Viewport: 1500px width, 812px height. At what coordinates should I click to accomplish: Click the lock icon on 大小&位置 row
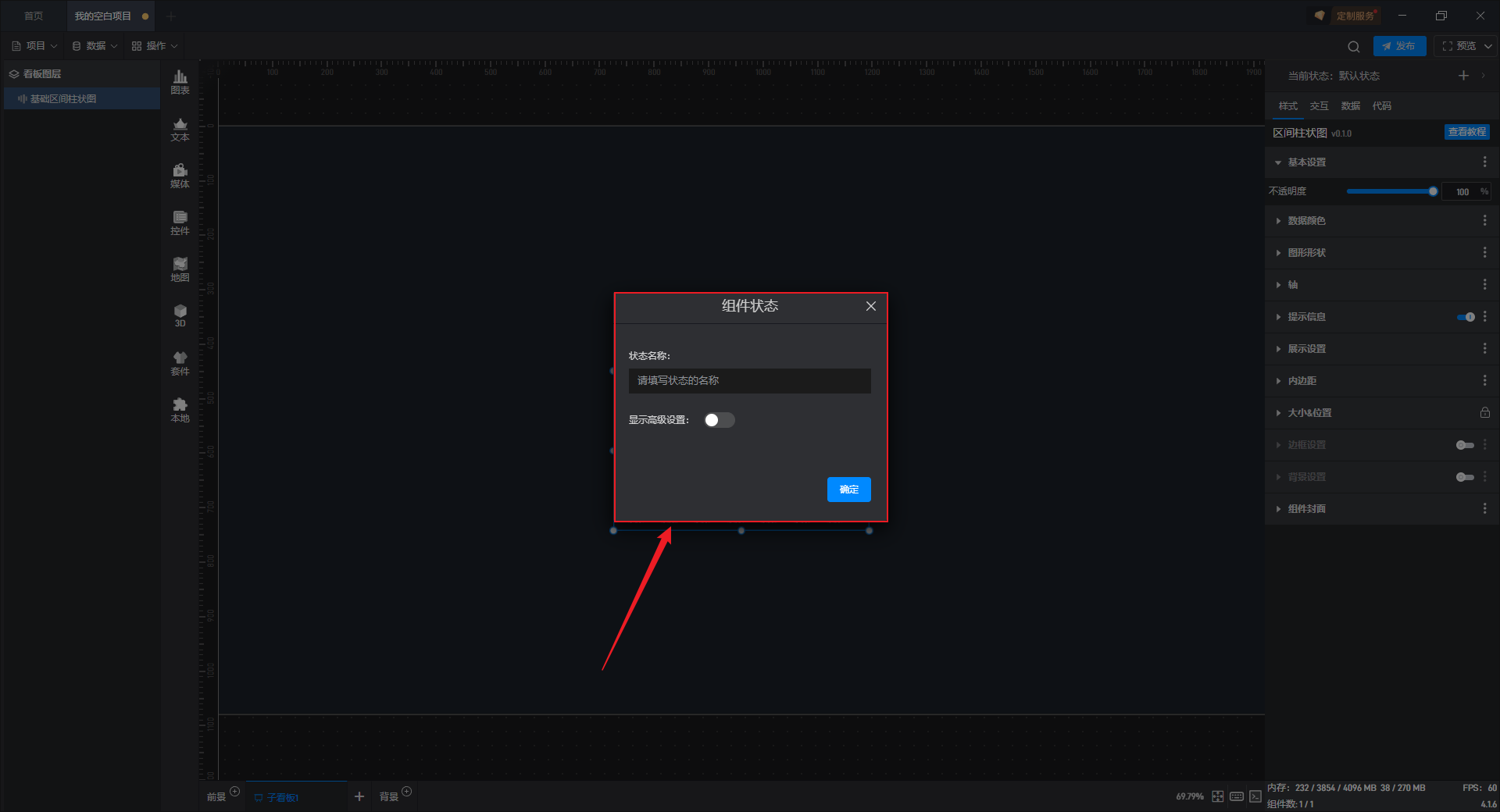coord(1484,412)
